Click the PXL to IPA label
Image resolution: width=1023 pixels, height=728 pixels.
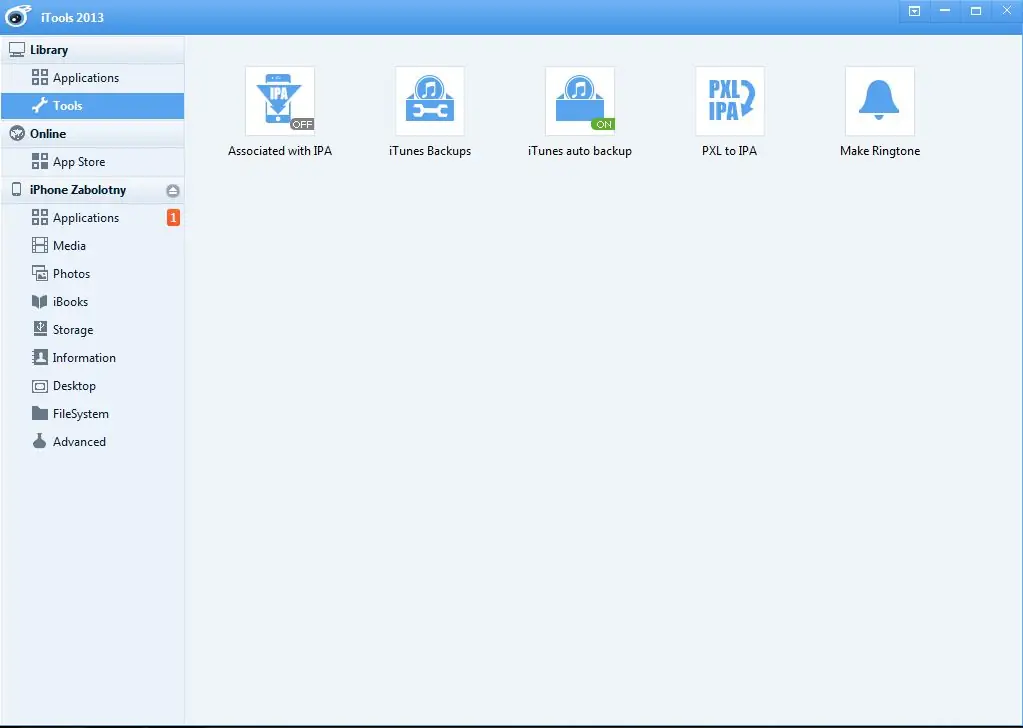(729, 151)
